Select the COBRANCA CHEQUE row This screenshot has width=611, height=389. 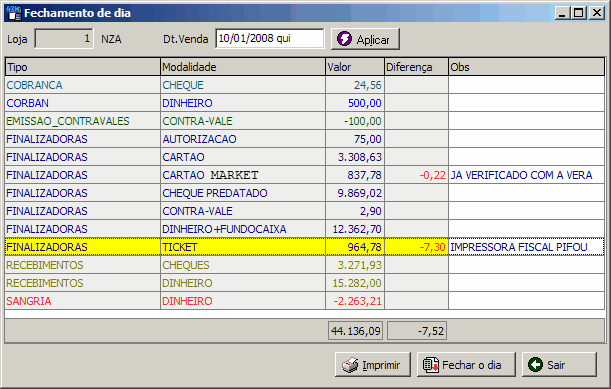click(x=305, y=85)
